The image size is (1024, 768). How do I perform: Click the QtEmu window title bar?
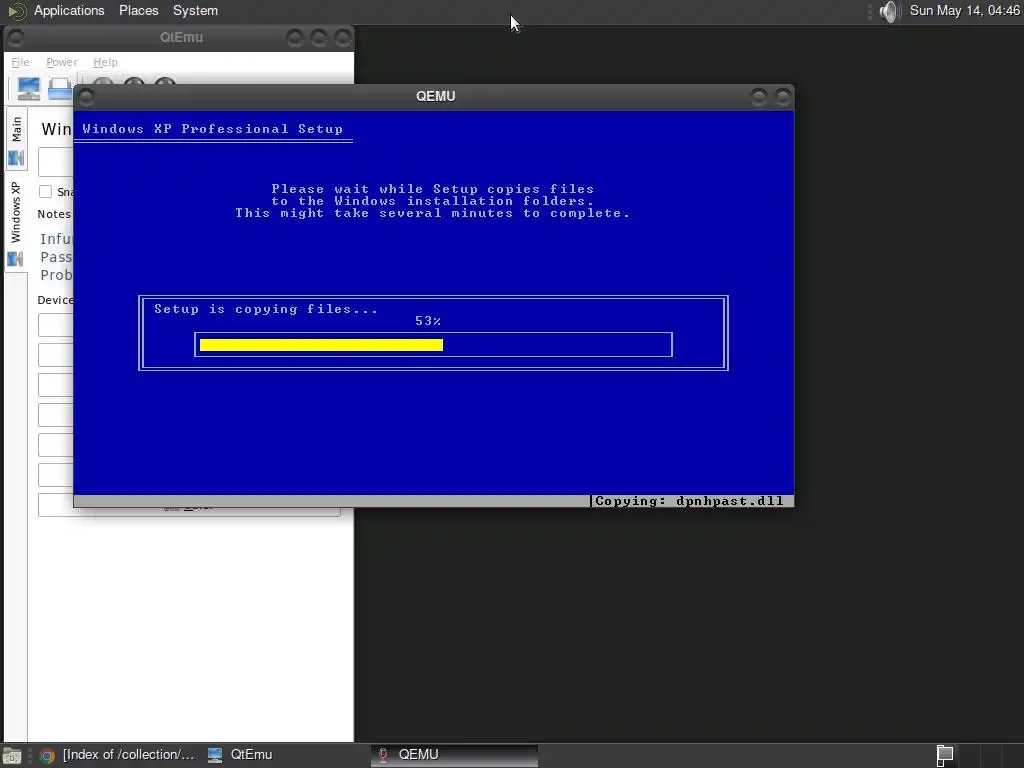tap(181, 38)
